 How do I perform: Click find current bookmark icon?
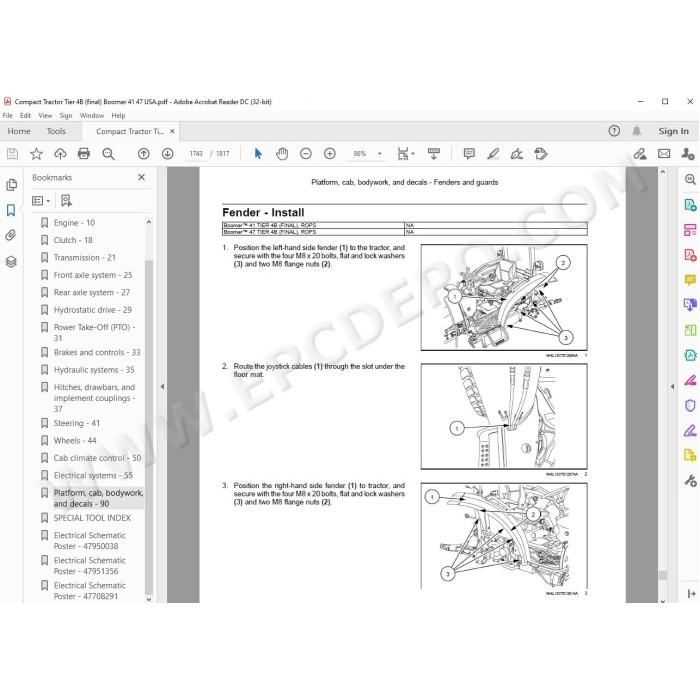(66, 201)
